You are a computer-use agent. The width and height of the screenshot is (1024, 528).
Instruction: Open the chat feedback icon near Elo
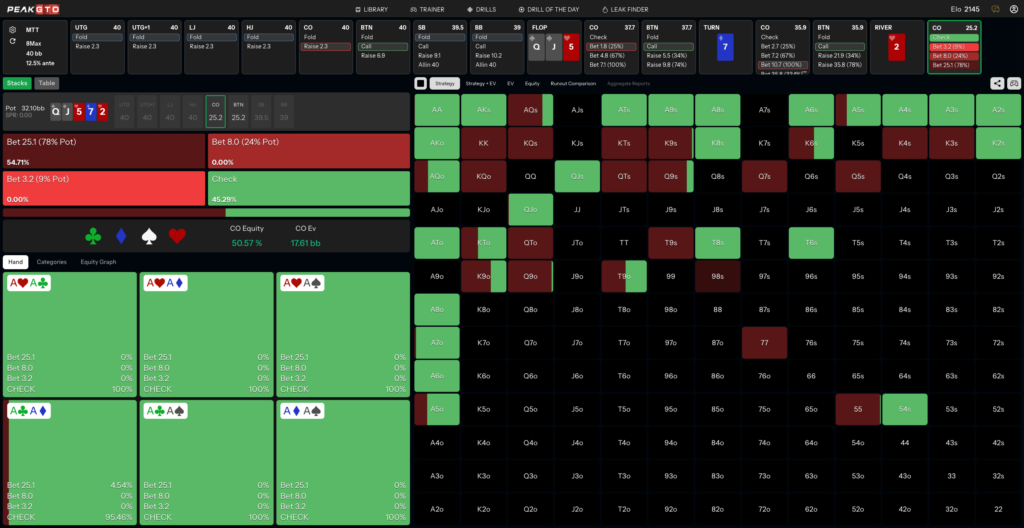(x=995, y=9)
